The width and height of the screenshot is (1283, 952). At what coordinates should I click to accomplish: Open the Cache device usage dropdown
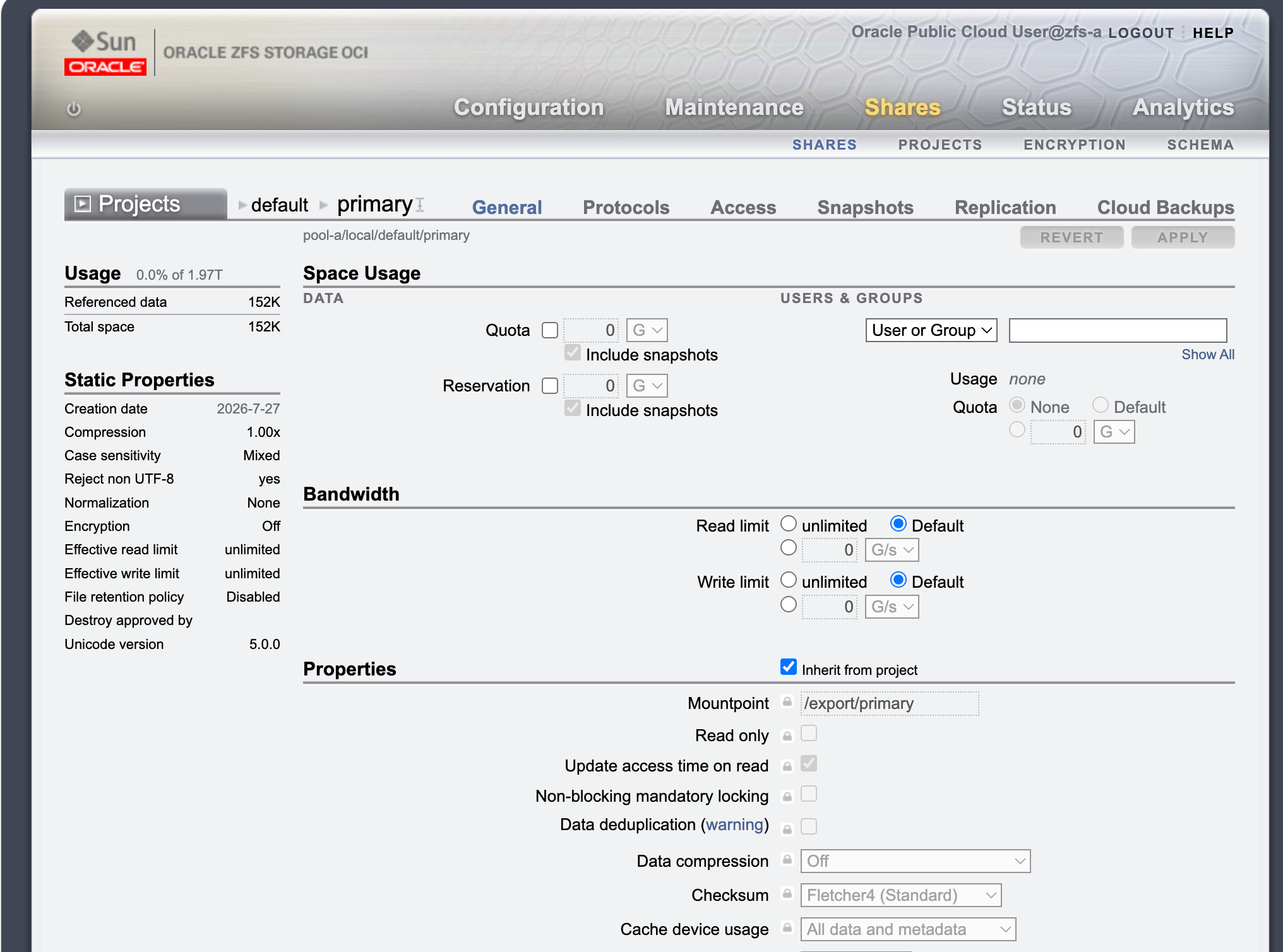909,929
